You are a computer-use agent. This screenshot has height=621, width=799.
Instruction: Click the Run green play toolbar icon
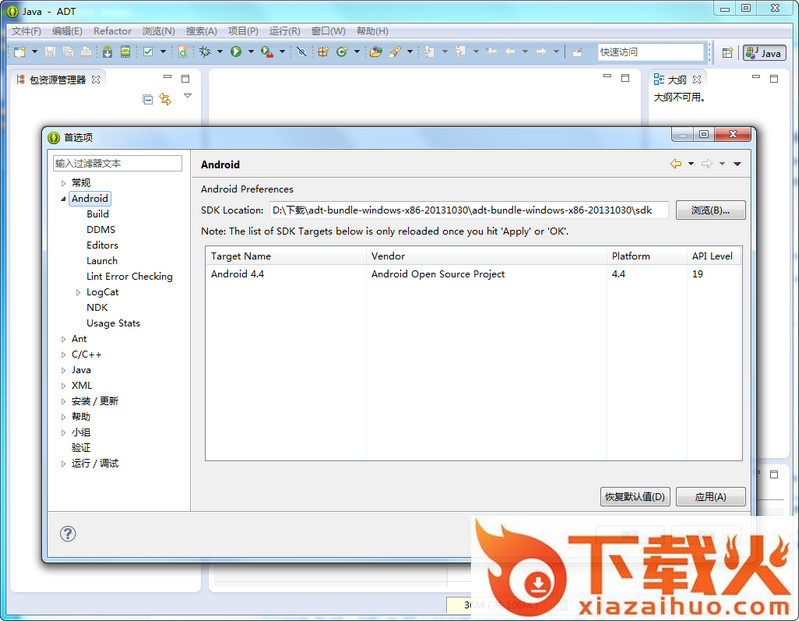[236, 52]
